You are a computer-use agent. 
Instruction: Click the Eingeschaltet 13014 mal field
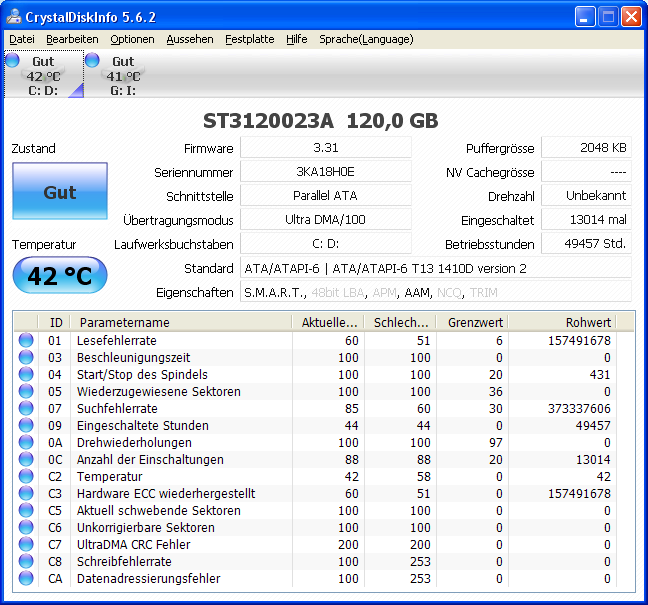586,219
